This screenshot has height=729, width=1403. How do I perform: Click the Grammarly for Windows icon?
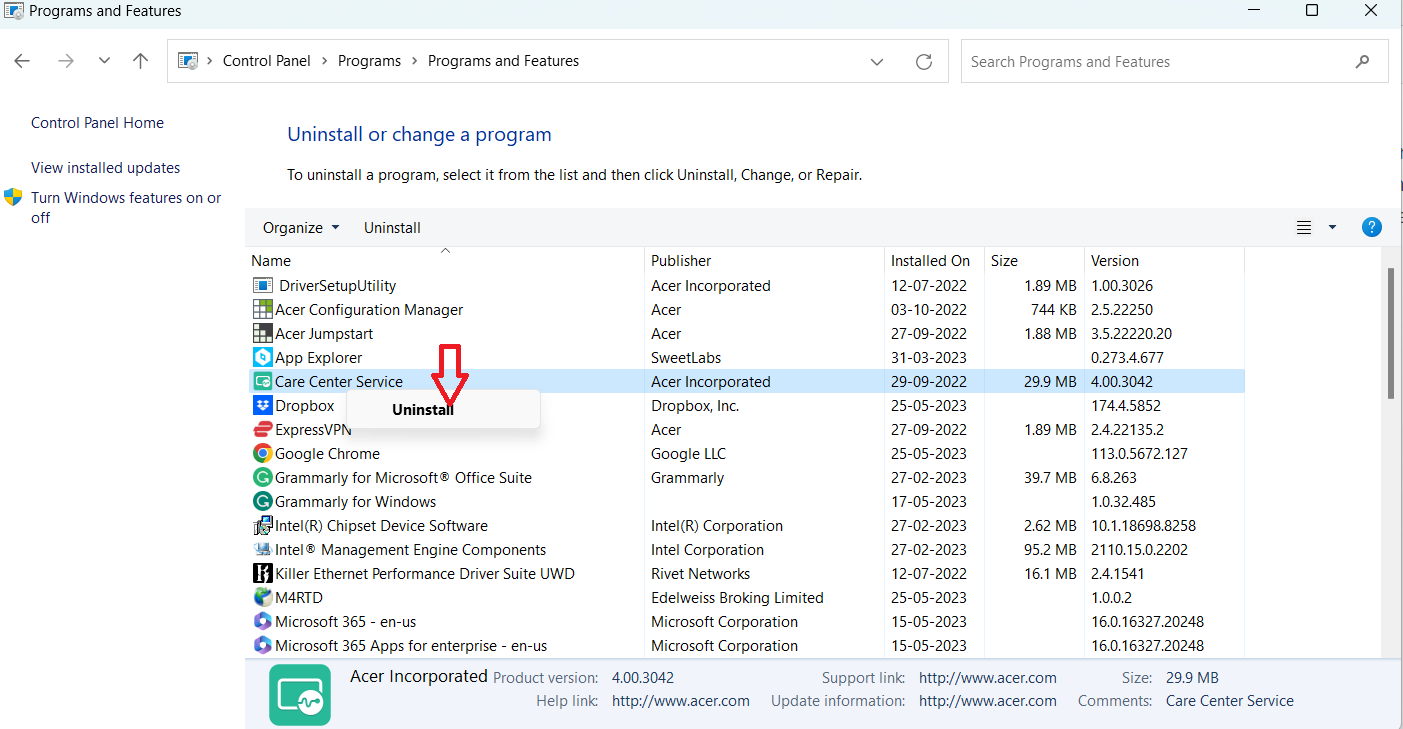point(263,502)
